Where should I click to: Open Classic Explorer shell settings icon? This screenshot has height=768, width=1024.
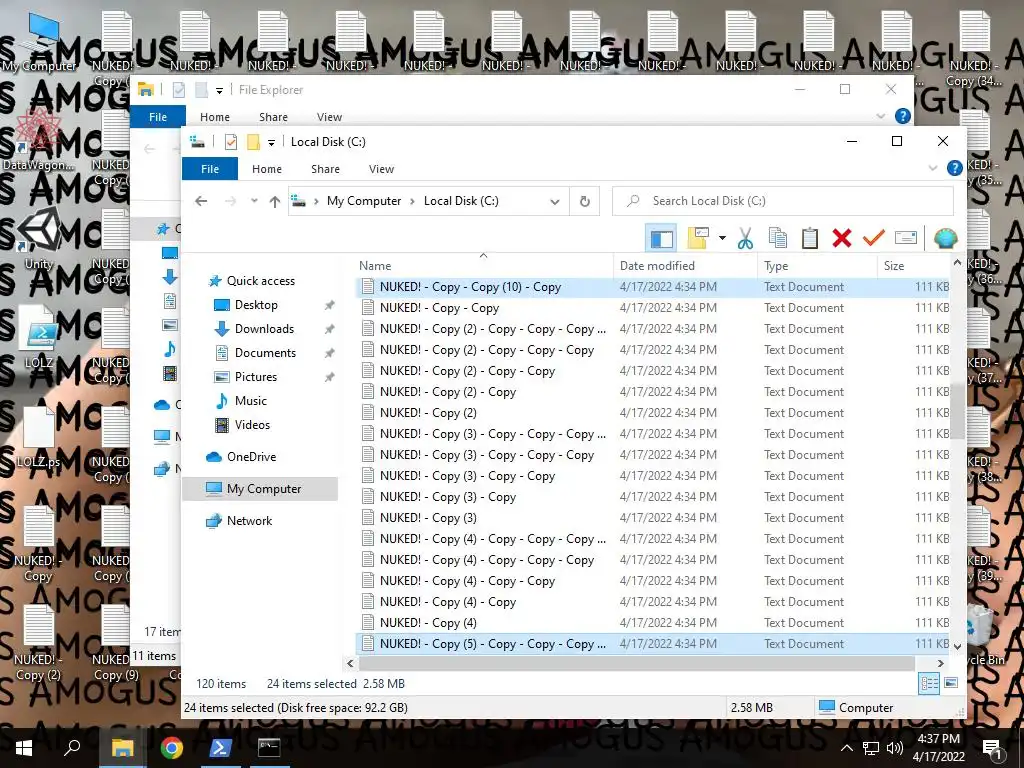945,238
